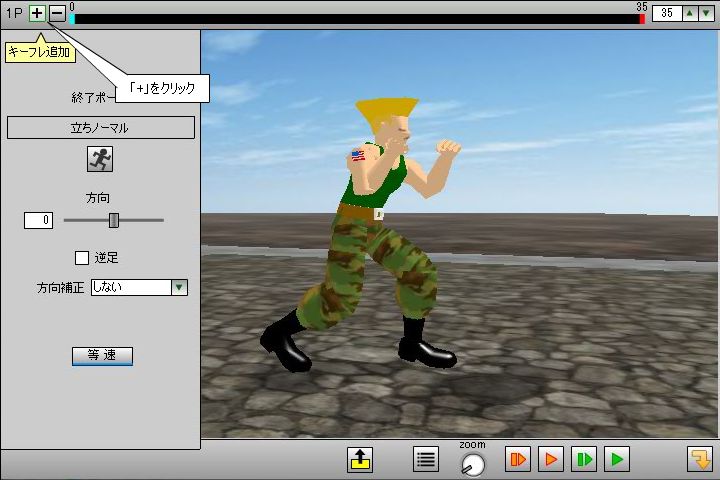Click the yellow upload arrow icon
The height and width of the screenshot is (480, 720).
tap(360, 459)
